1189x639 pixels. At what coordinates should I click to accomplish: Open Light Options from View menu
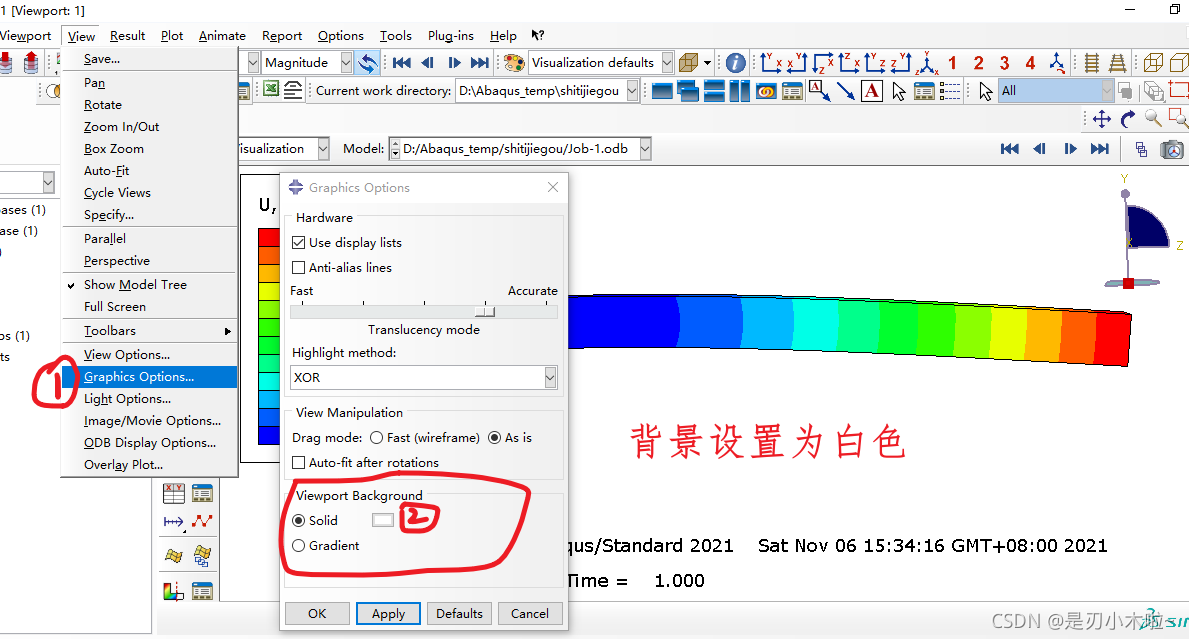(x=127, y=399)
